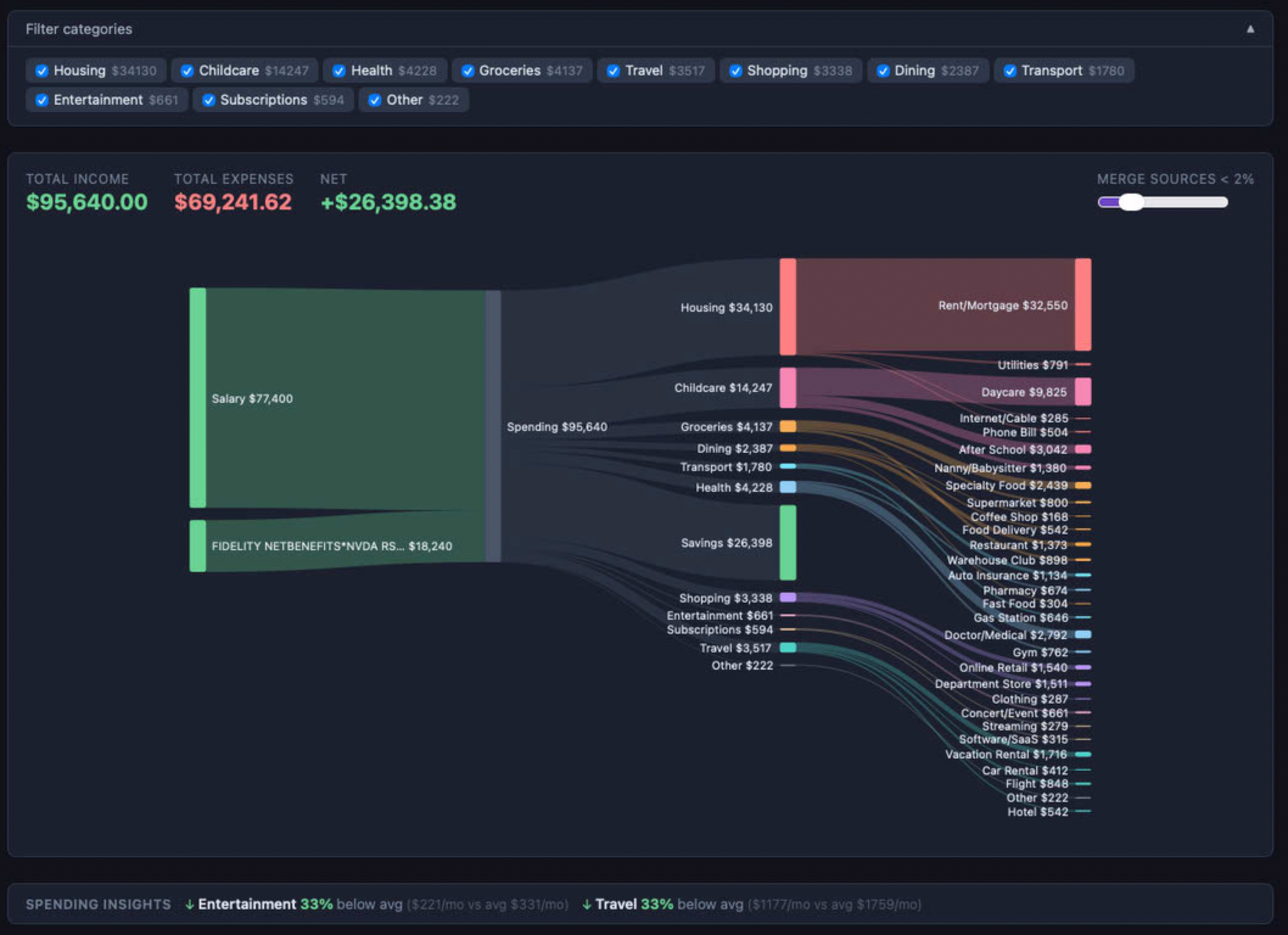Select the Fidelity NetBenefits NVDA income node
The image size is (1288, 935).
click(197, 546)
